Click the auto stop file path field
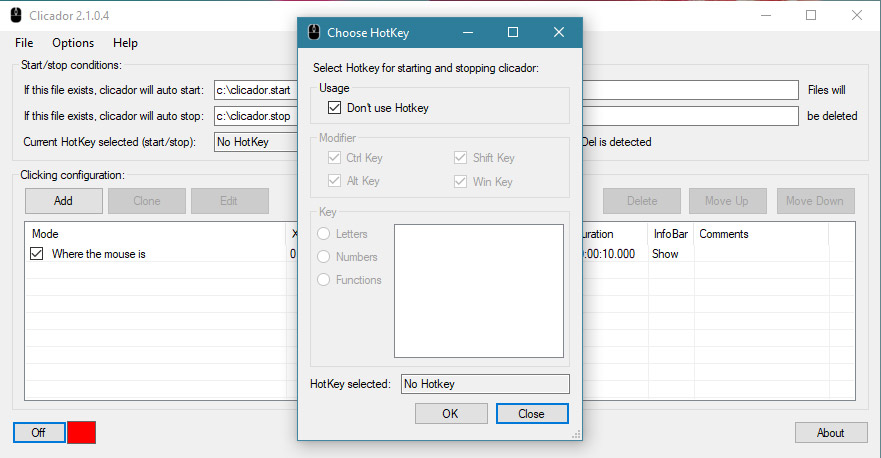 pyautogui.click(x=256, y=116)
